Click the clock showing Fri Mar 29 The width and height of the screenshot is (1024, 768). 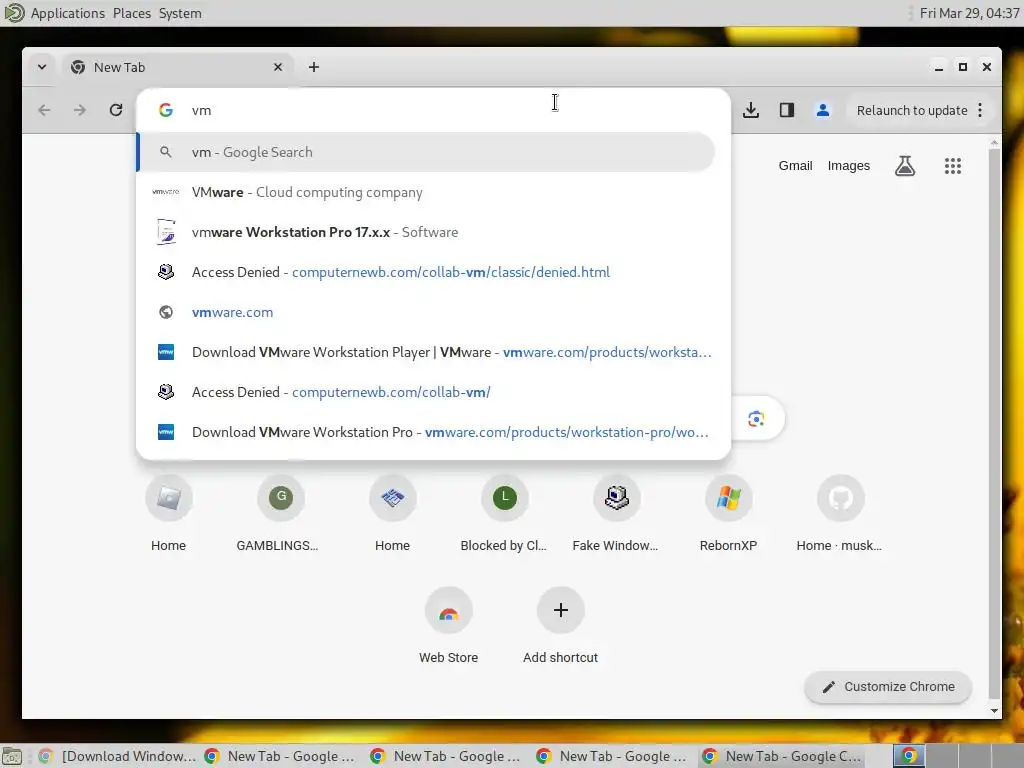tap(969, 13)
